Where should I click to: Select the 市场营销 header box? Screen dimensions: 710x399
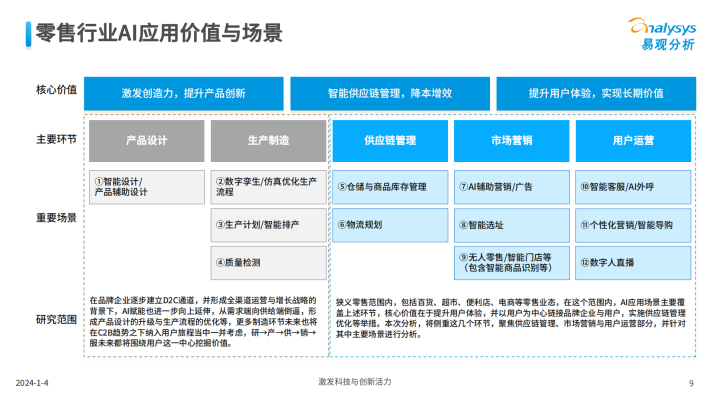pos(512,140)
